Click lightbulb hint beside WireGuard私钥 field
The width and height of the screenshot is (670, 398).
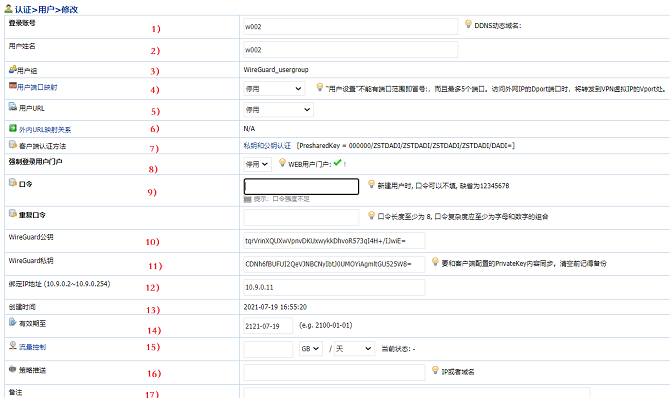[x=435, y=262]
